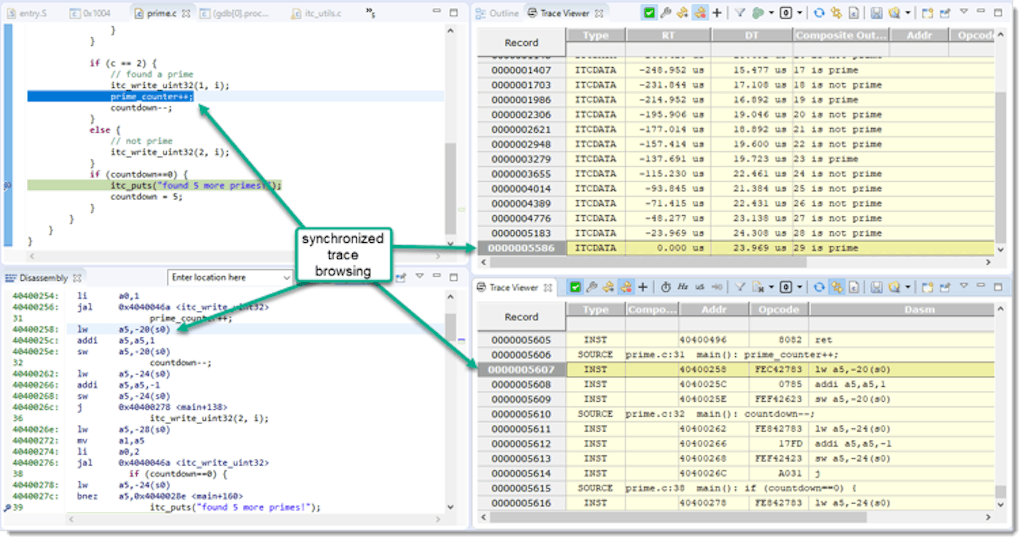
Task: Select trace record 0000001407 row
Action: click(x=736, y=70)
